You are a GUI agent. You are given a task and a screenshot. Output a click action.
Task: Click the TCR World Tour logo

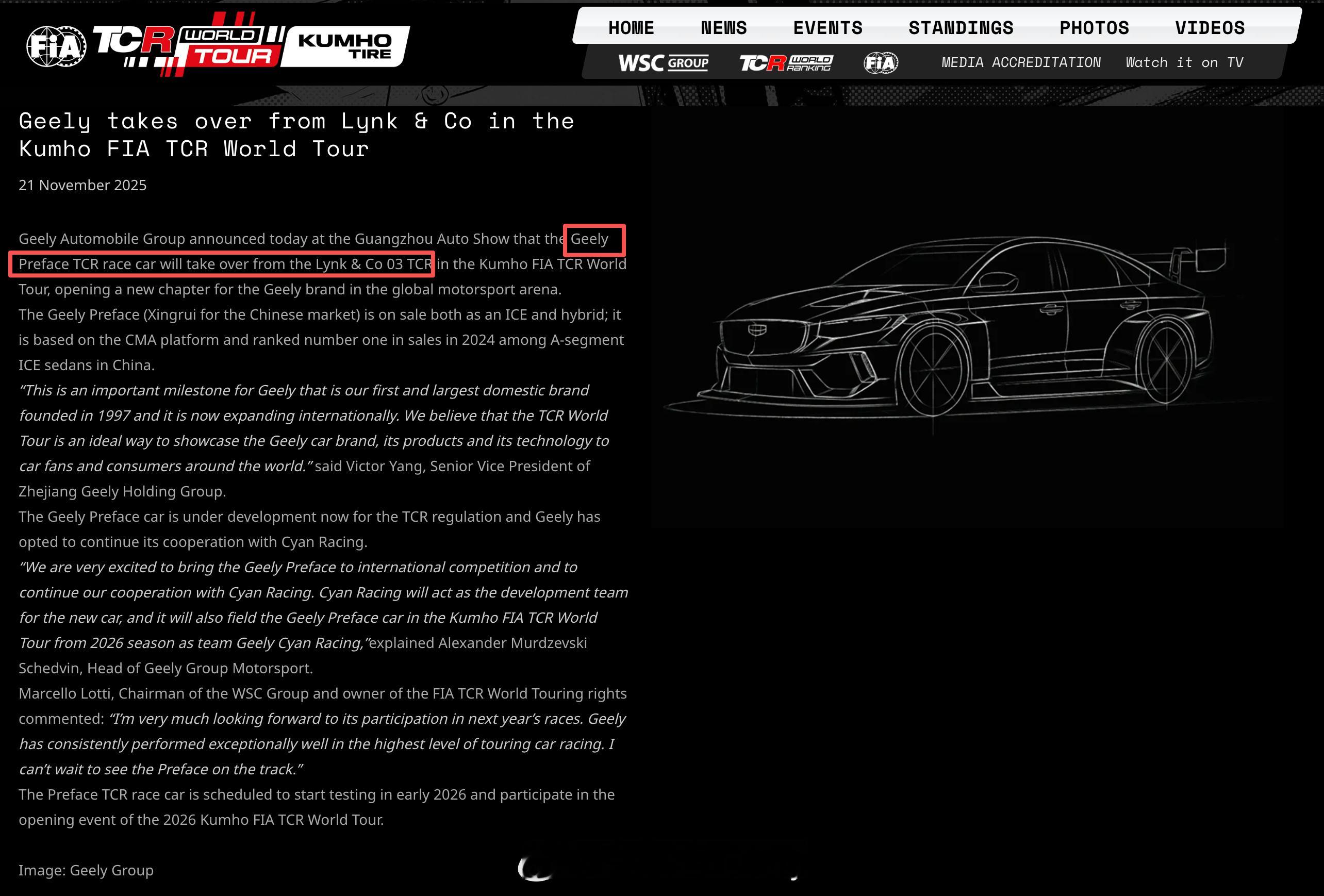[188, 45]
